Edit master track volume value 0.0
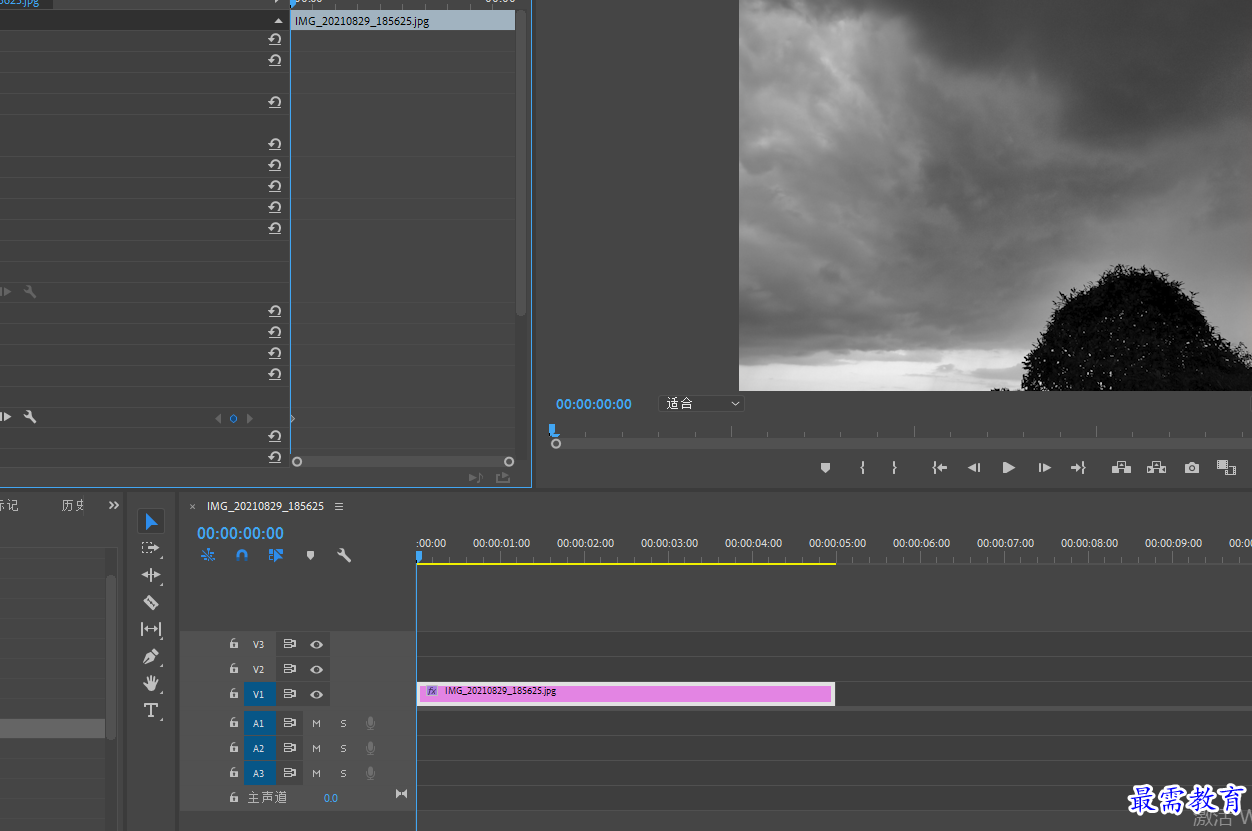Viewport: 1252px width, 831px height. pos(331,798)
